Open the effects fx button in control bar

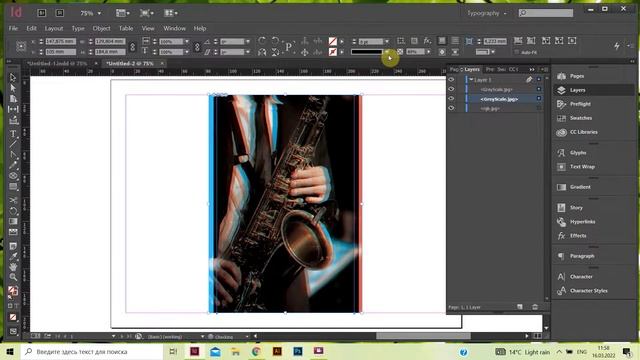[x=427, y=40]
